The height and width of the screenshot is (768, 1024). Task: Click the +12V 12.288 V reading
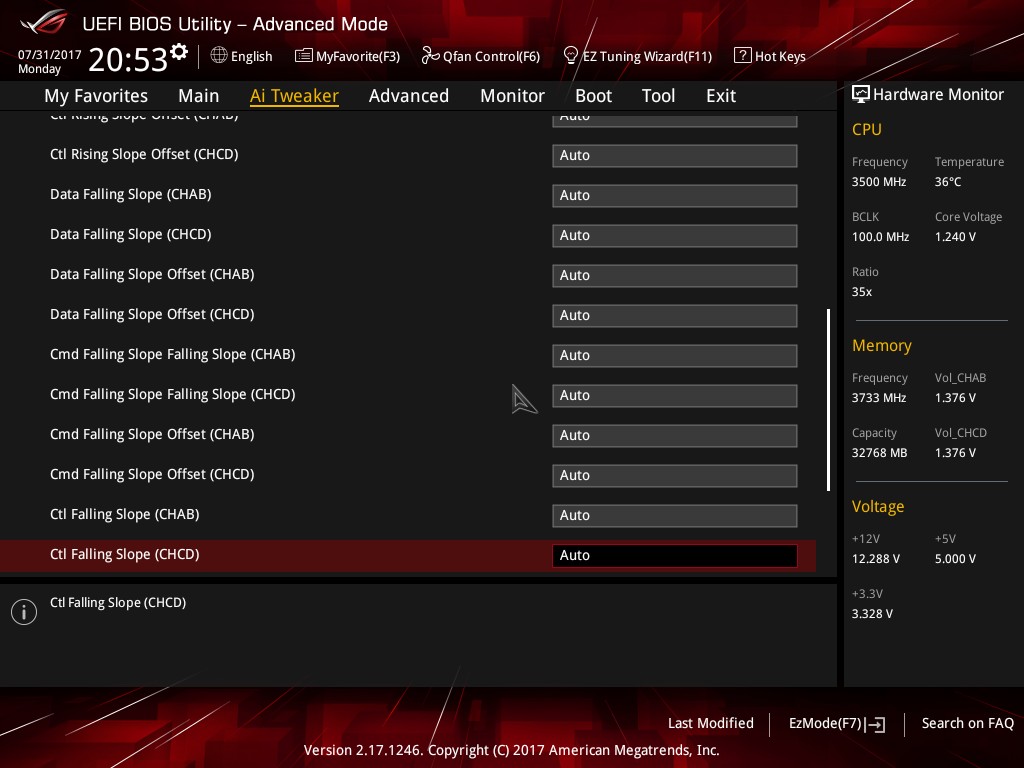[x=876, y=559]
